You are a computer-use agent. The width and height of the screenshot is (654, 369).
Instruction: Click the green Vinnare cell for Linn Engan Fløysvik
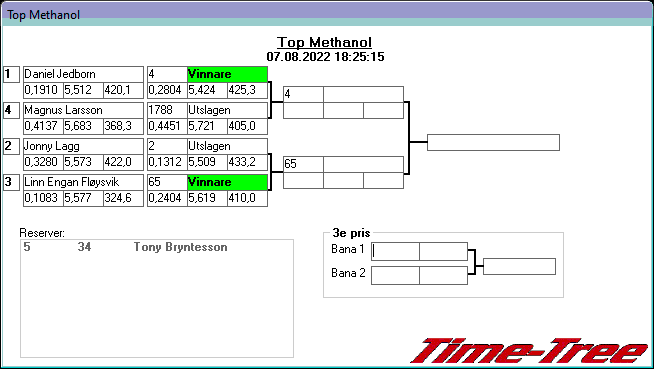pos(227,182)
